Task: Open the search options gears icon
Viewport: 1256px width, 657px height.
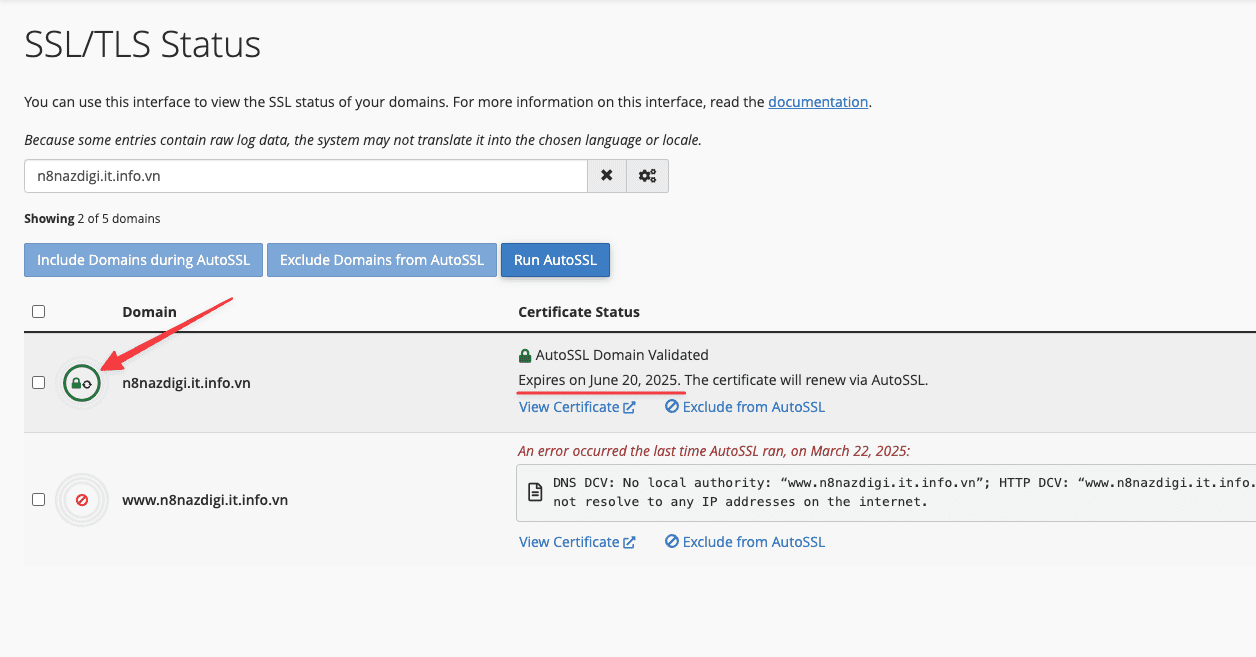Action: [647, 176]
